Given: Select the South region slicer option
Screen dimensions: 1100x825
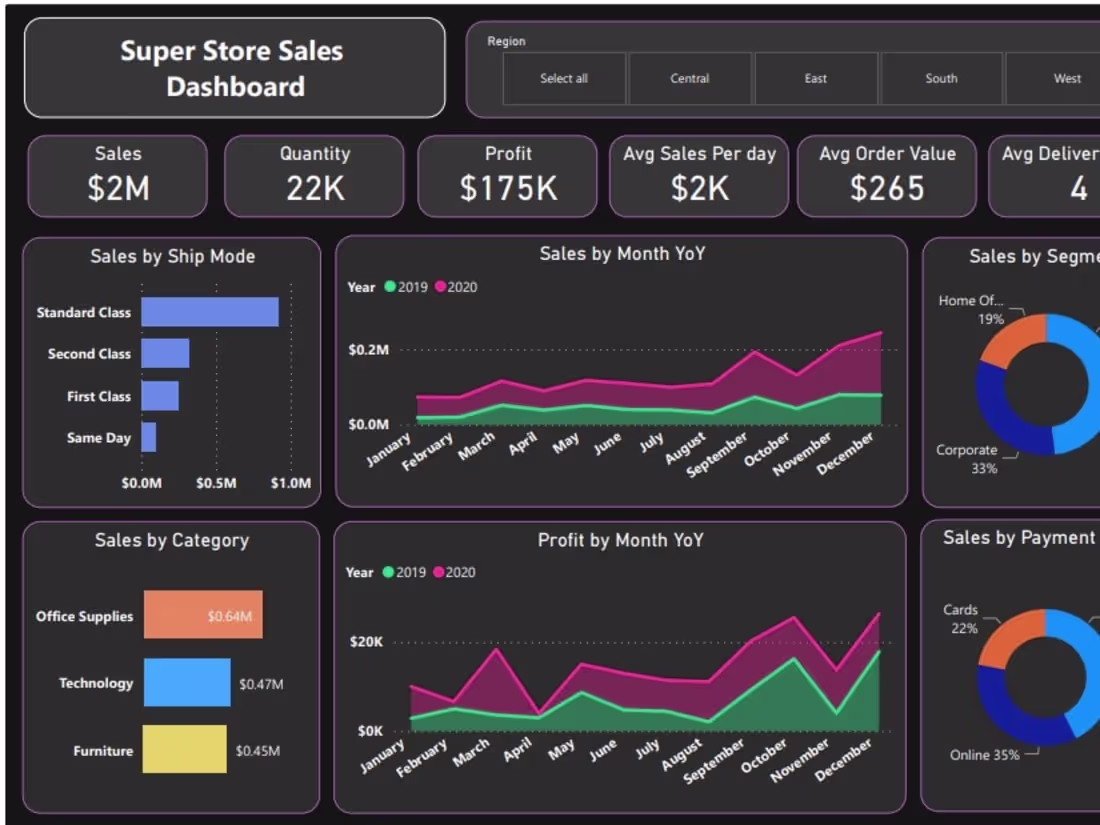Looking at the screenshot, I should click(940, 78).
